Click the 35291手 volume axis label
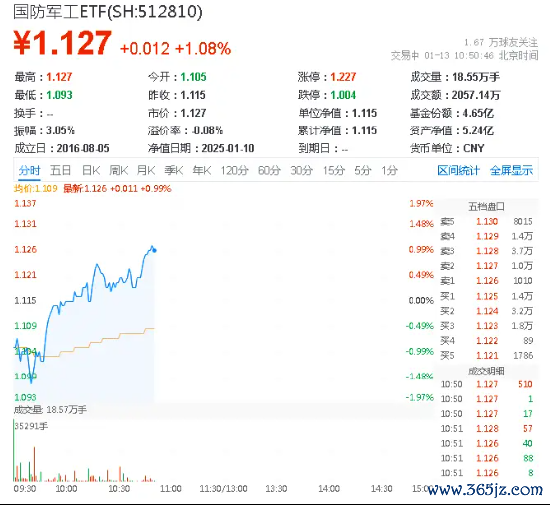 click(x=31, y=426)
